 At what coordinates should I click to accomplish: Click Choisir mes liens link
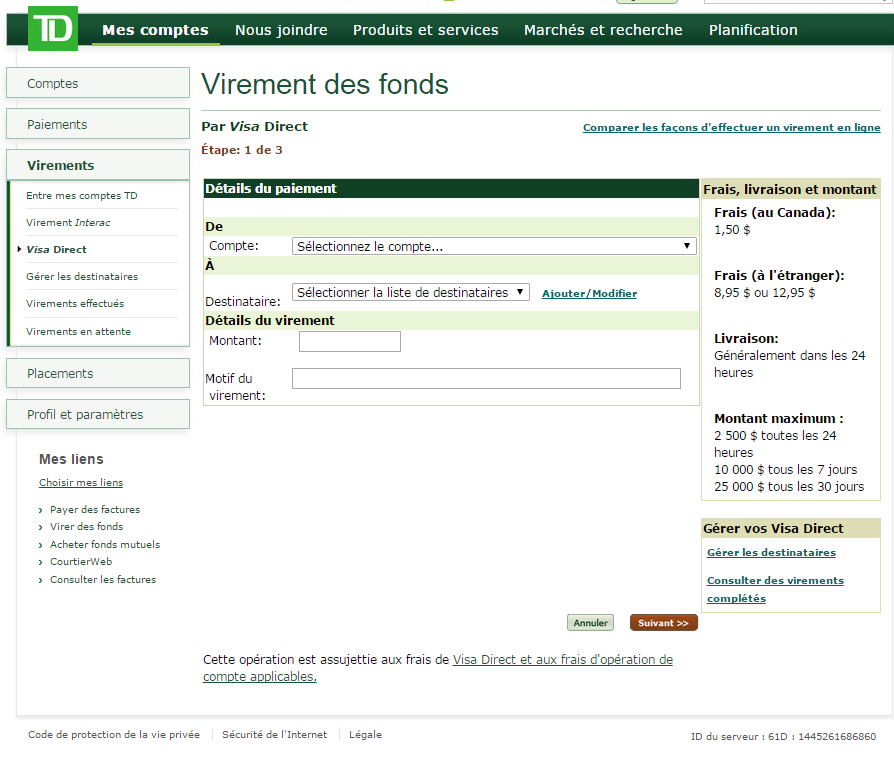(x=81, y=483)
